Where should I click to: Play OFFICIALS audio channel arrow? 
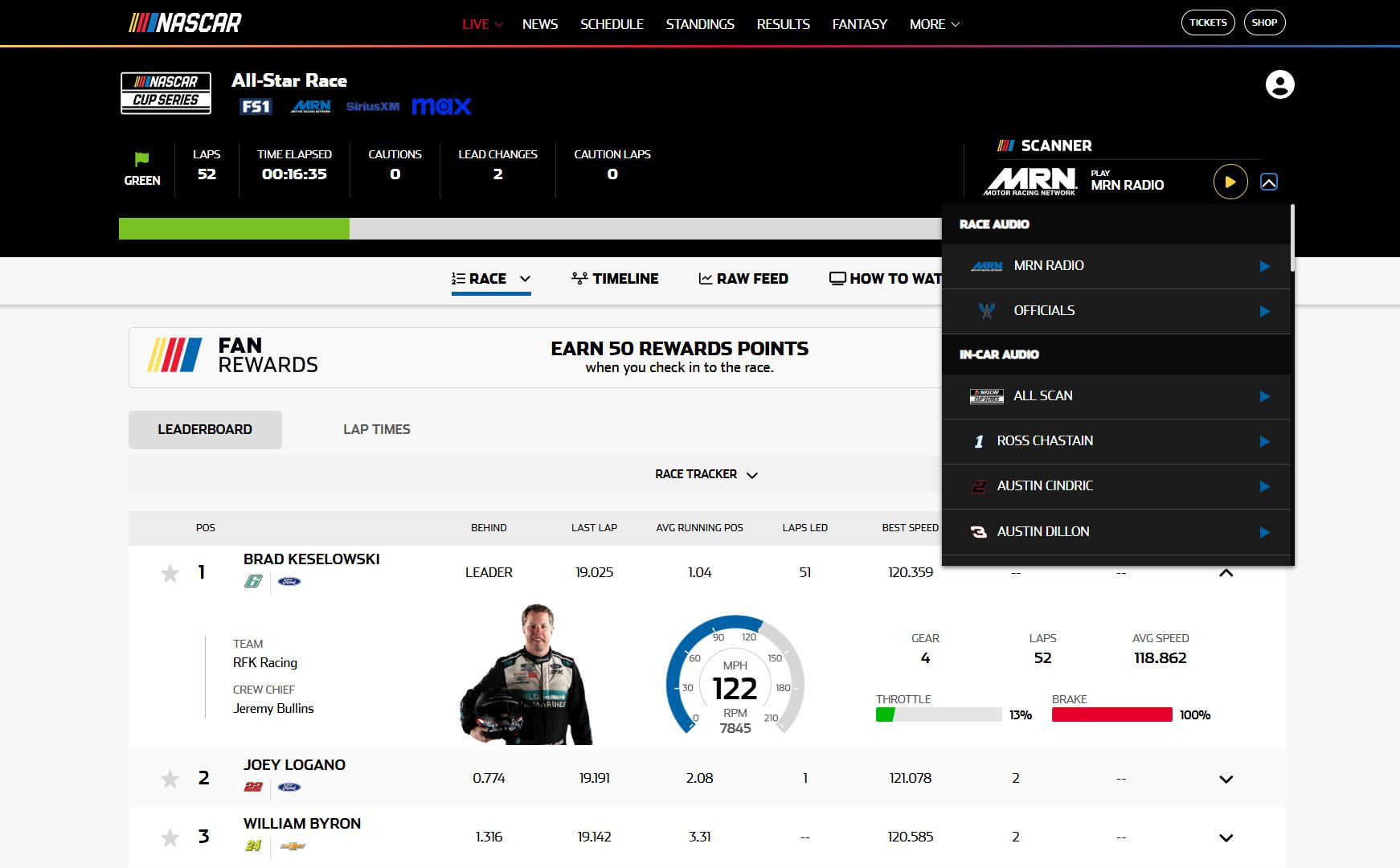pos(1264,311)
